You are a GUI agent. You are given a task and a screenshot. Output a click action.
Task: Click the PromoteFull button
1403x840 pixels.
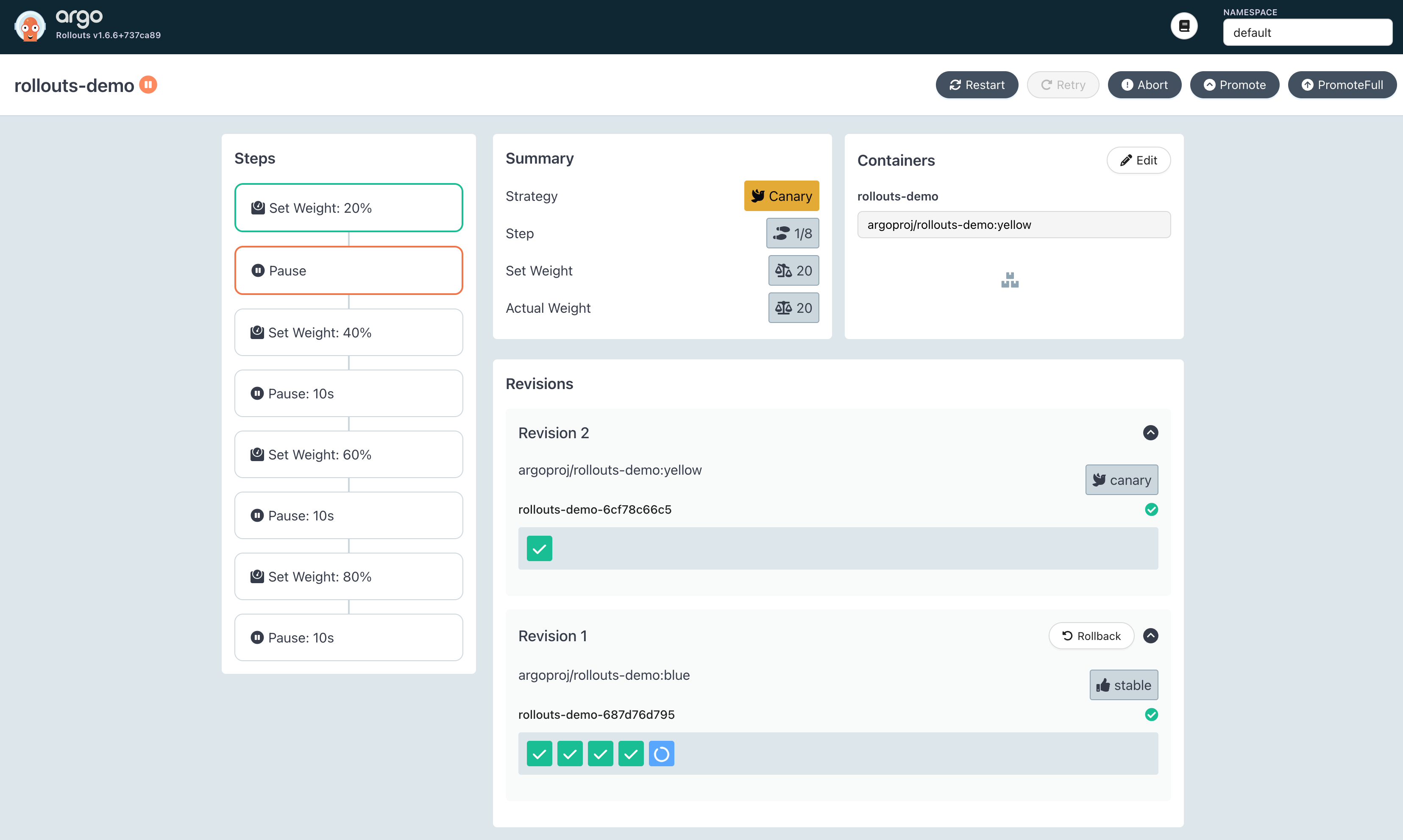click(1342, 85)
